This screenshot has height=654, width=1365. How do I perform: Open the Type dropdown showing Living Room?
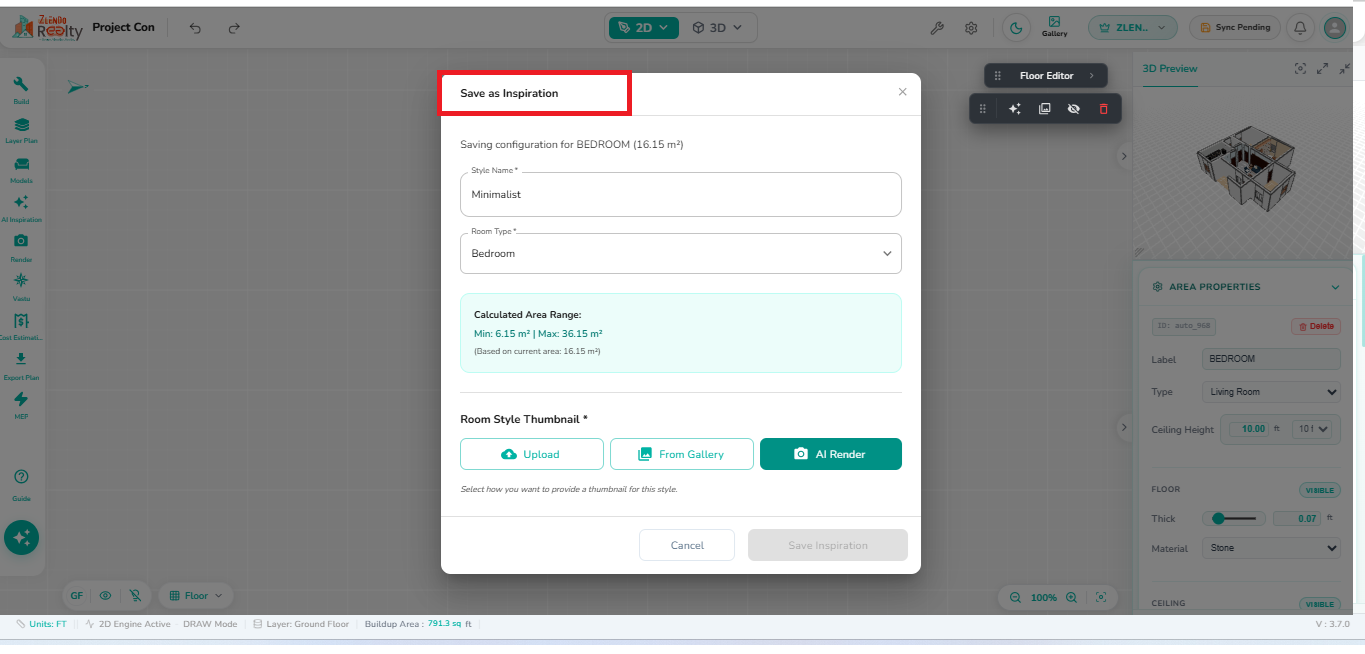1271,392
